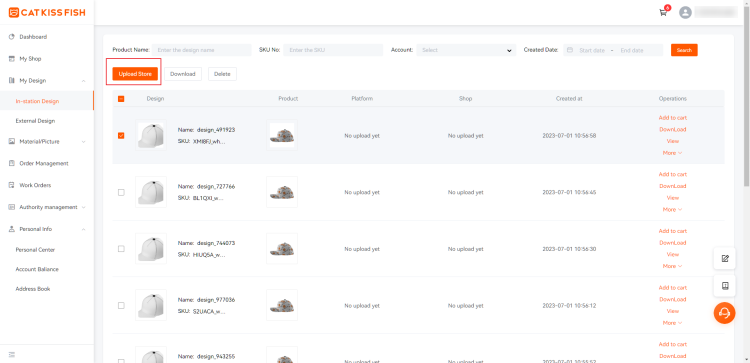This screenshot has width=750, height=363.
Task: Click the page vertical scrollbar
Action: tap(747, 96)
